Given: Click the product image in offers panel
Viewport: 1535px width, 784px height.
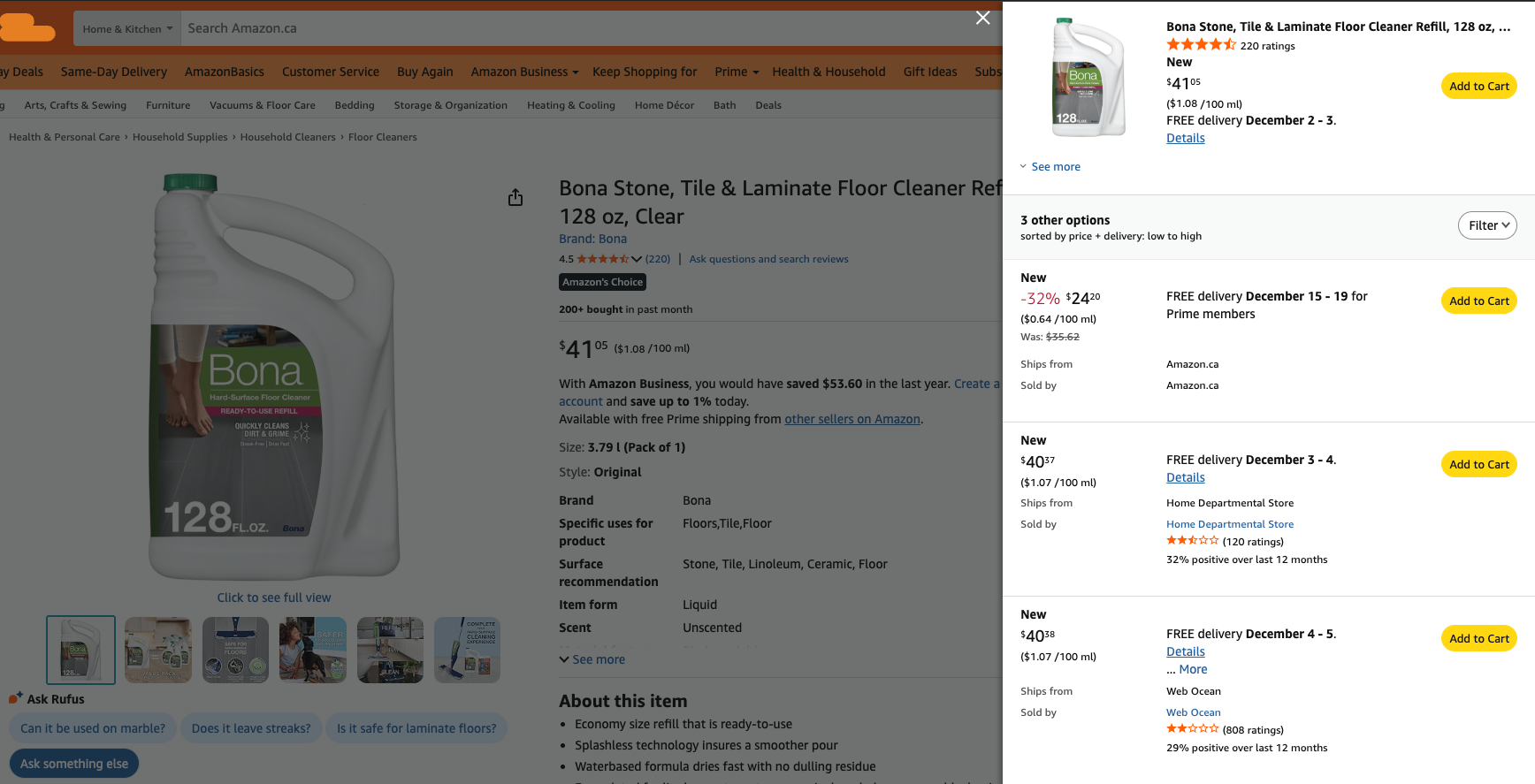Looking at the screenshot, I should tap(1088, 78).
